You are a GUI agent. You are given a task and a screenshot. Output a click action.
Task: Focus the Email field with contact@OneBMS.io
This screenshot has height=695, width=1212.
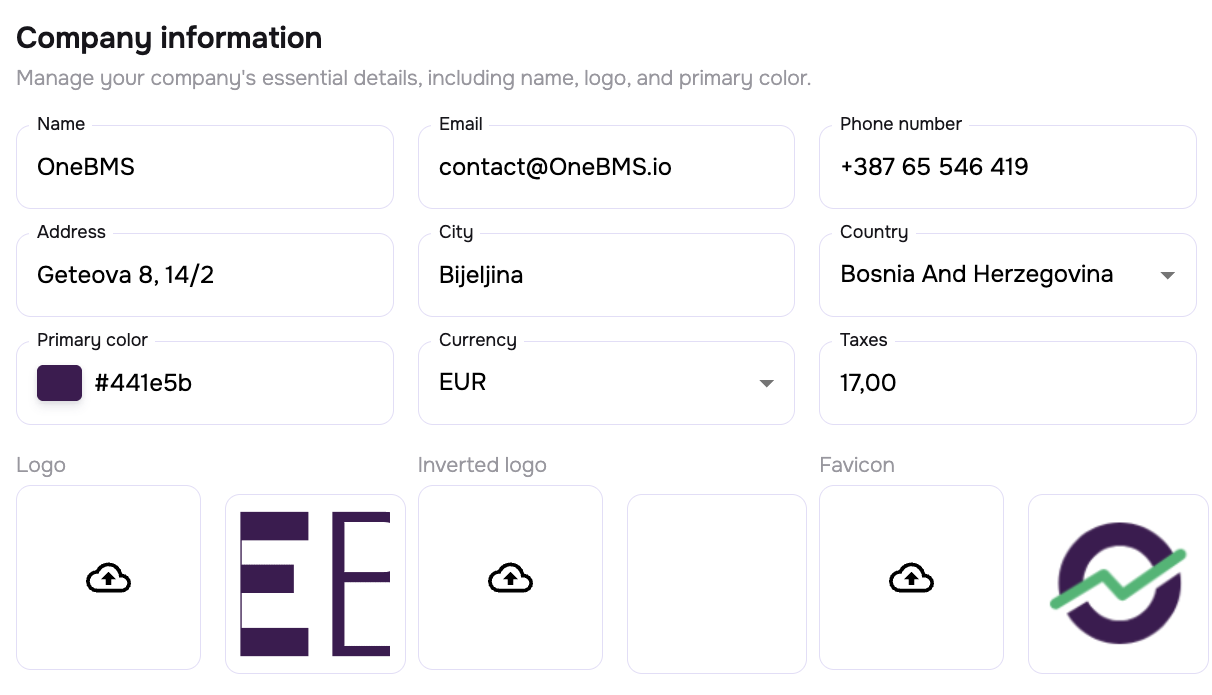(x=606, y=167)
